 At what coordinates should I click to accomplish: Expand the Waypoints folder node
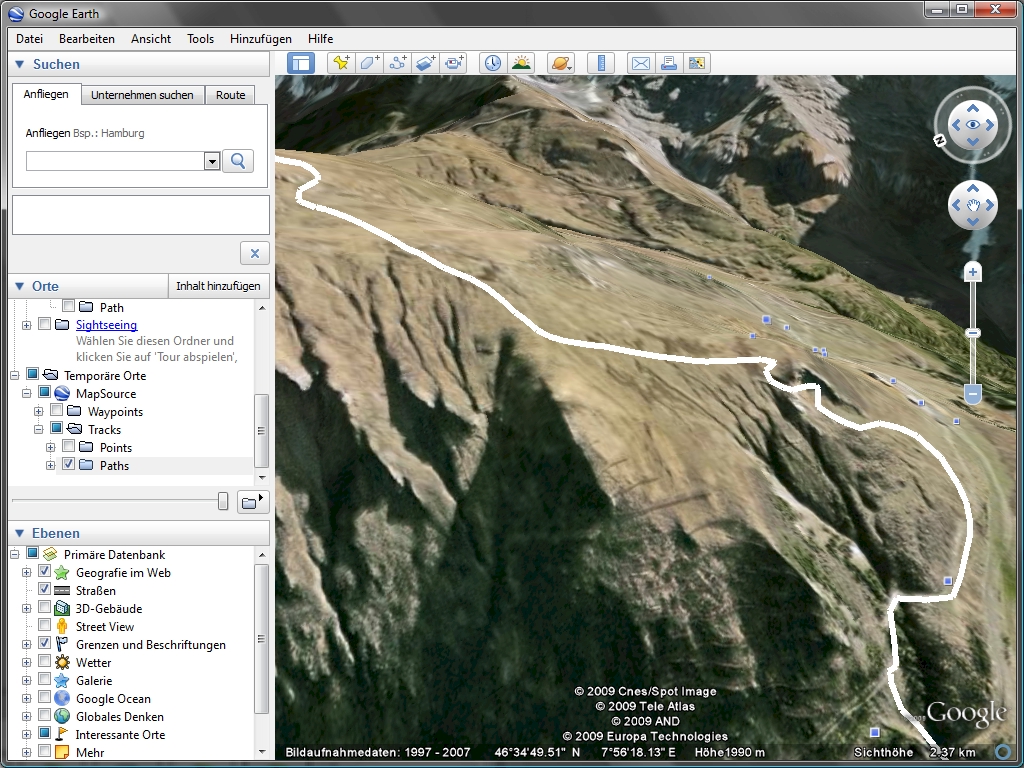[39, 411]
